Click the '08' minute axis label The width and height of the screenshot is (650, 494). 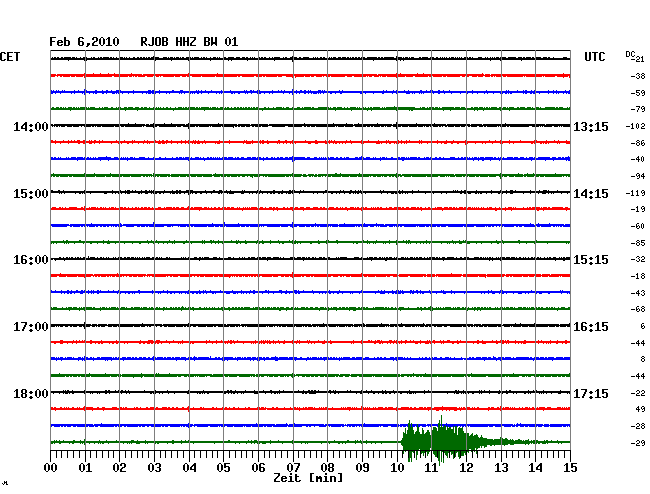coord(327,468)
